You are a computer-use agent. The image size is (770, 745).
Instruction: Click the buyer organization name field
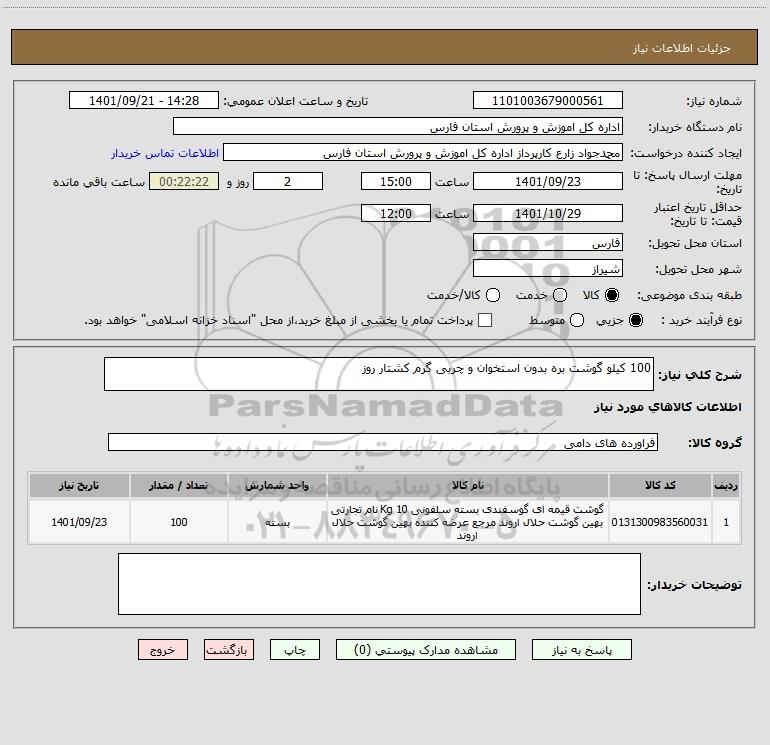click(x=398, y=126)
